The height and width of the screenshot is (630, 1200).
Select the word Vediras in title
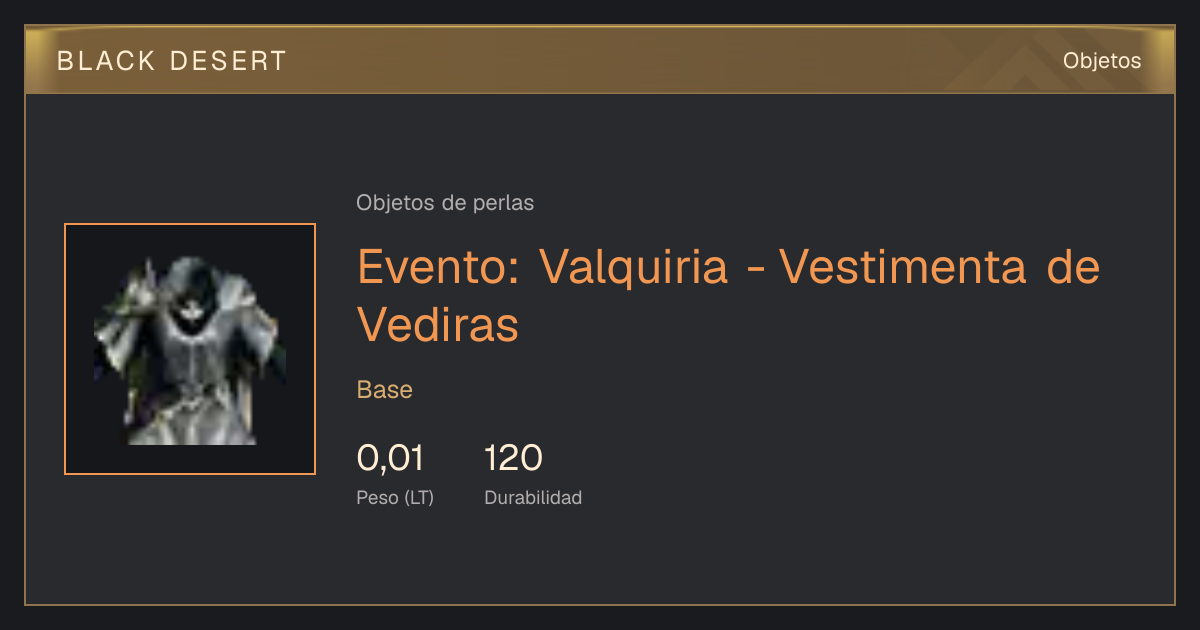[438, 323]
